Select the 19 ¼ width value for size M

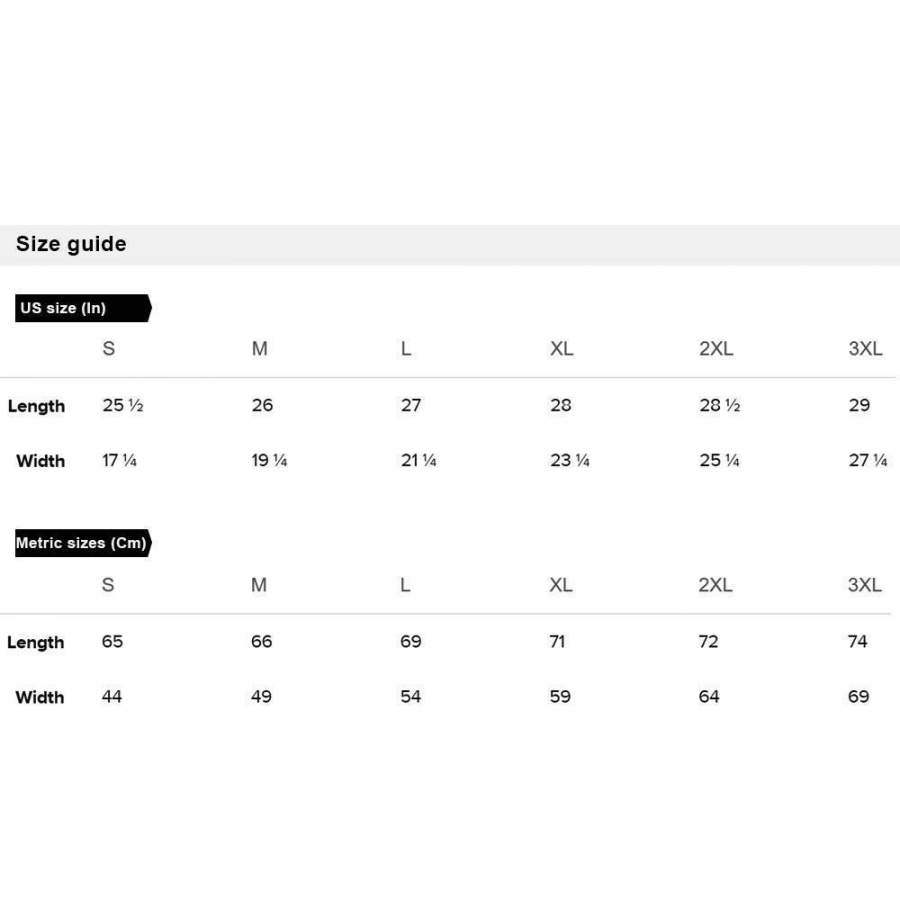[269, 461]
